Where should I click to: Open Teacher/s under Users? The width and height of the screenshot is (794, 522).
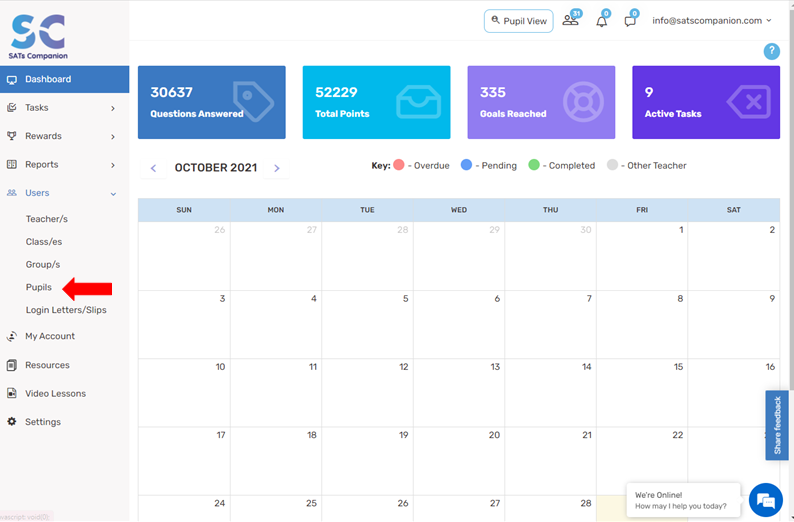(47, 219)
